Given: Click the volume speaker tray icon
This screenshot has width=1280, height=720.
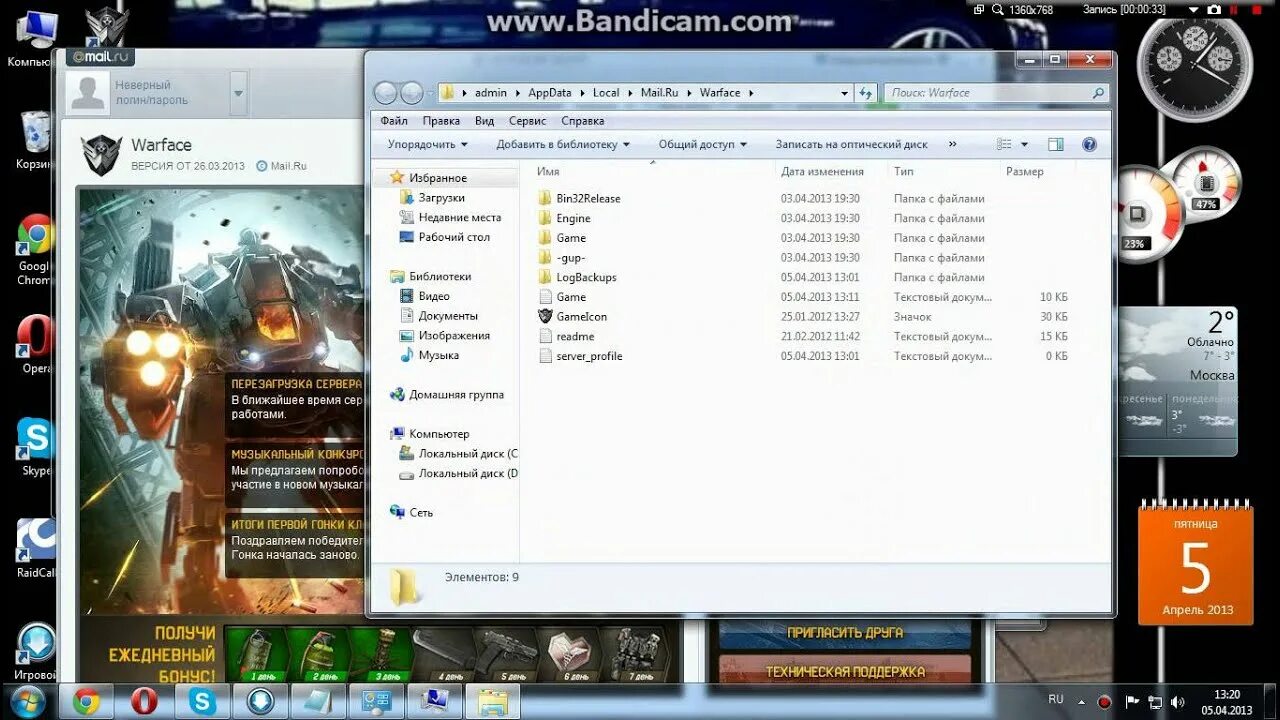Looking at the screenshot, I should coord(1178,702).
